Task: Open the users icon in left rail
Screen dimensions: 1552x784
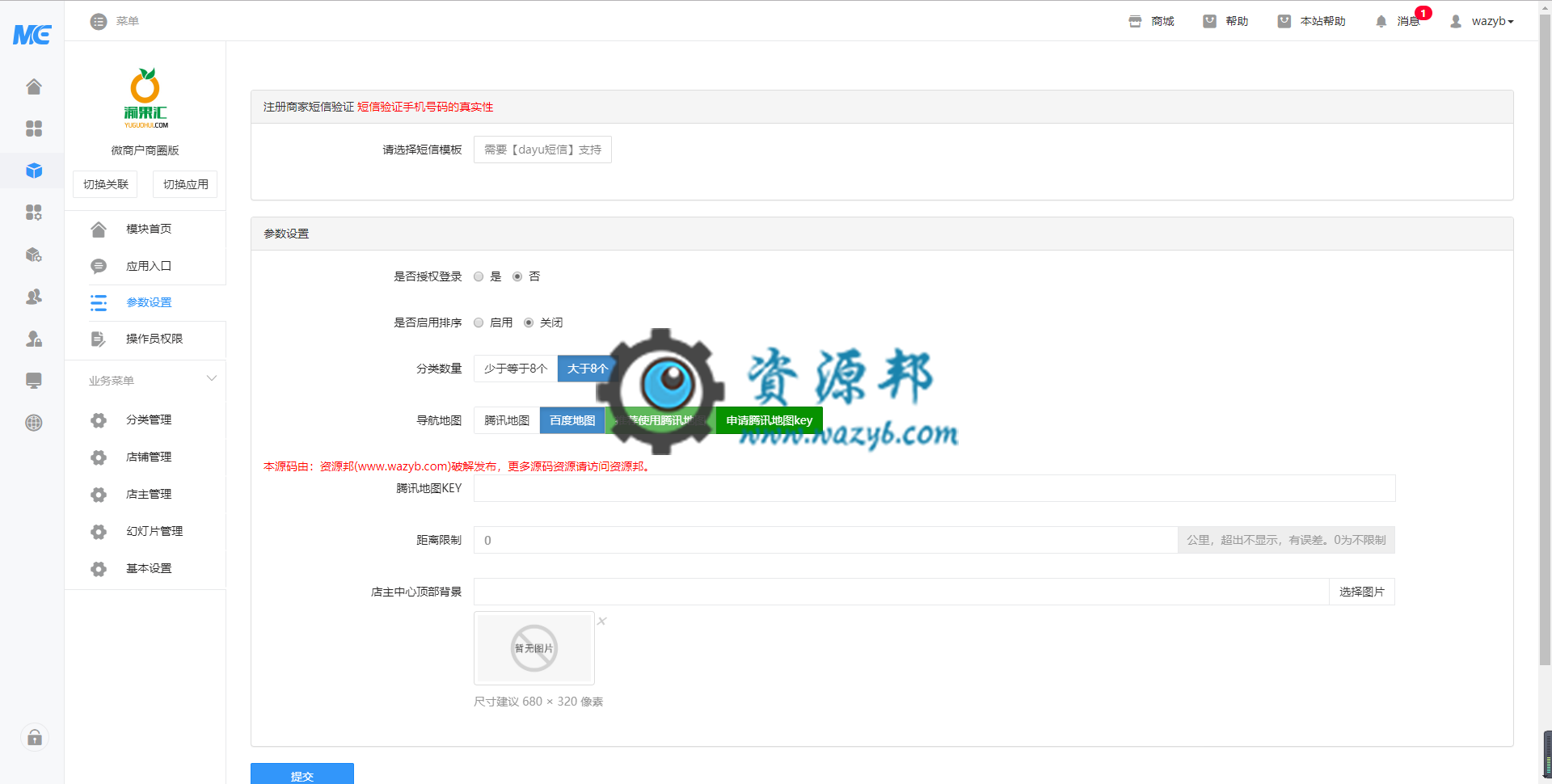Action: [x=33, y=297]
